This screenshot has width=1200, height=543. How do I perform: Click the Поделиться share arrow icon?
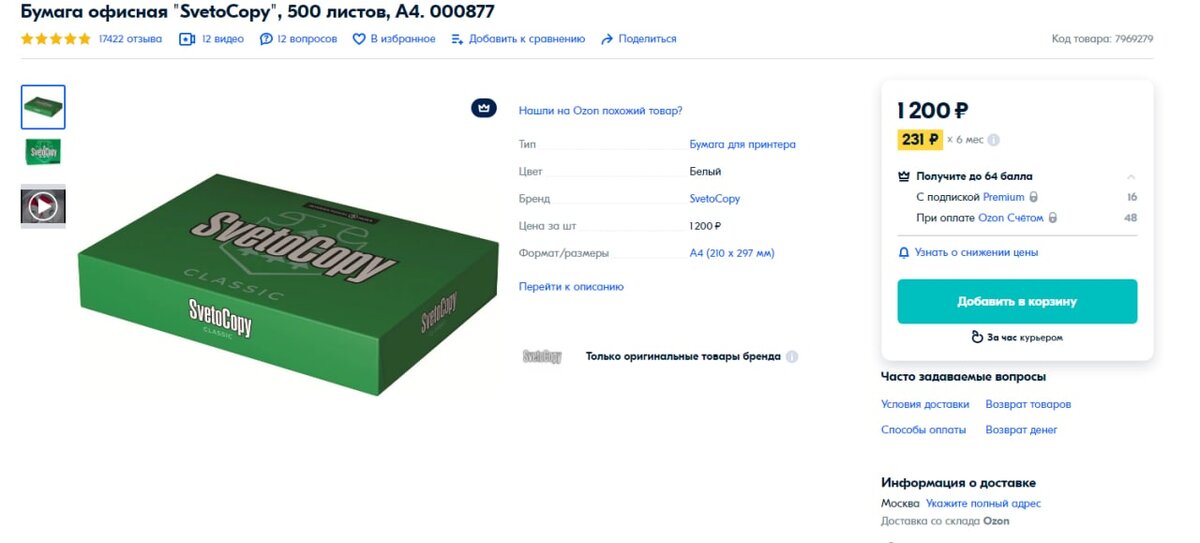click(x=607, y=39)
